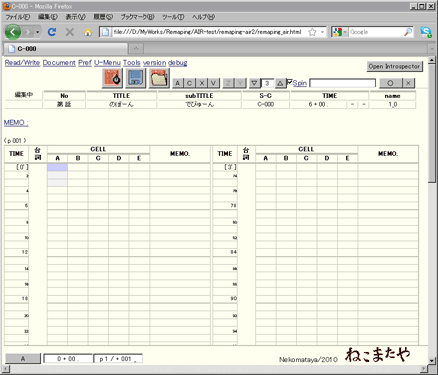The height and width of the screenshot is (375, 438).
Task: Open the U-Menu link
Action: coord(107,63)
